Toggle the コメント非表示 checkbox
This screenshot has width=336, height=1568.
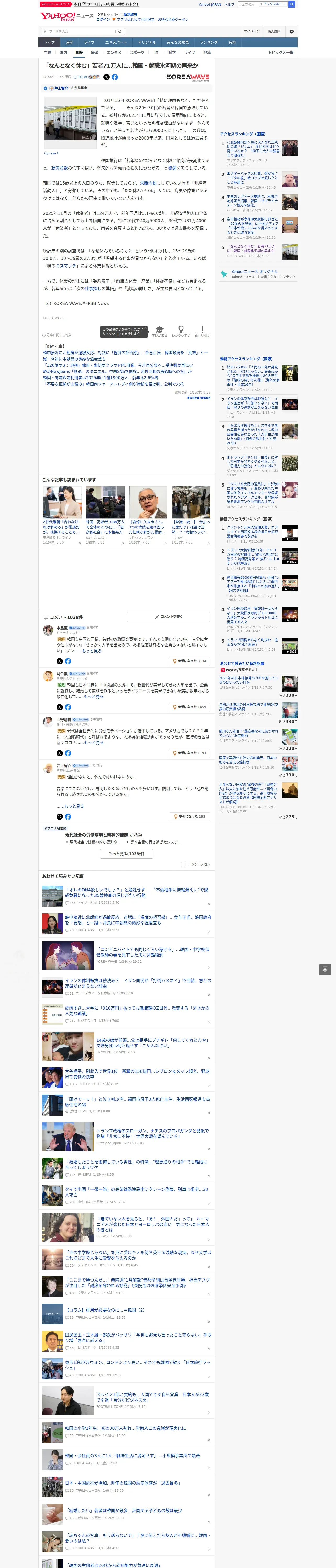tap(183, 864)
